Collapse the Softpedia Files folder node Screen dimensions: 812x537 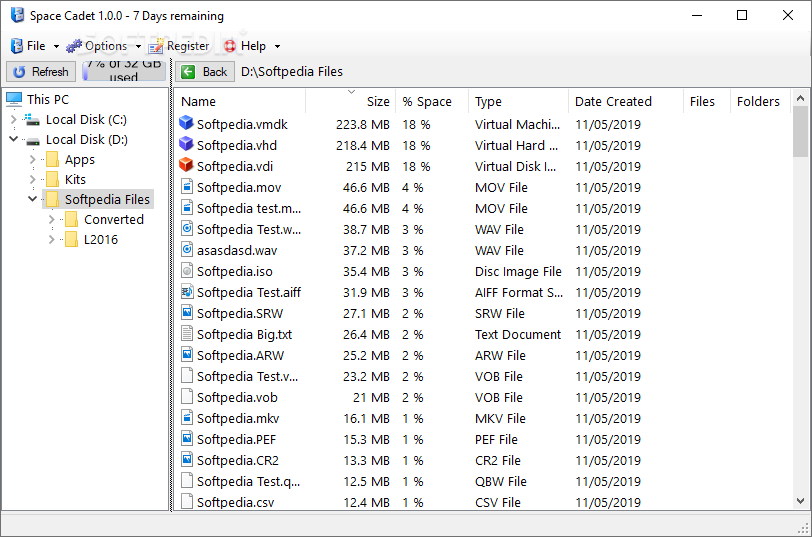pos(33,198)
